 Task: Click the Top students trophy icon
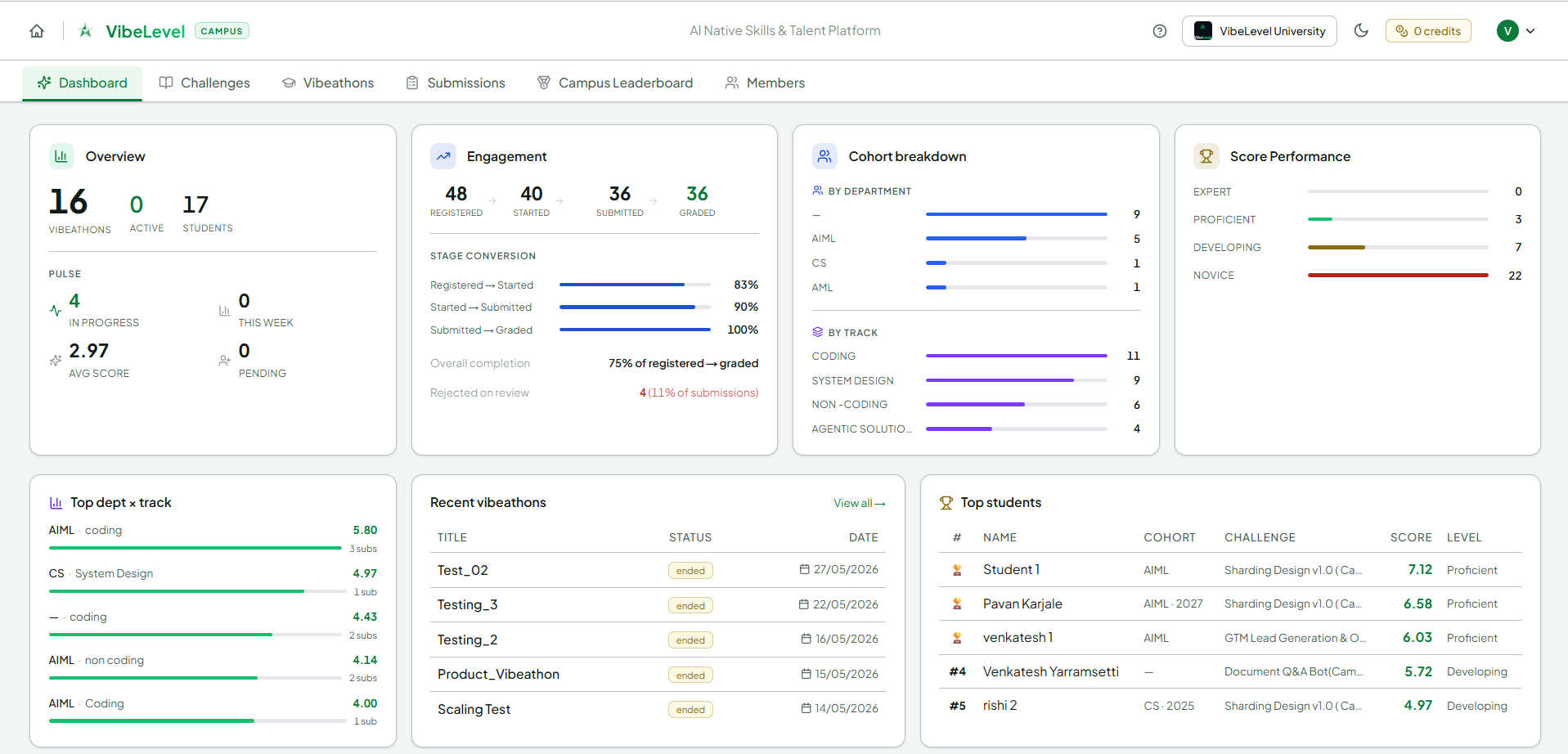coord(946,503)
